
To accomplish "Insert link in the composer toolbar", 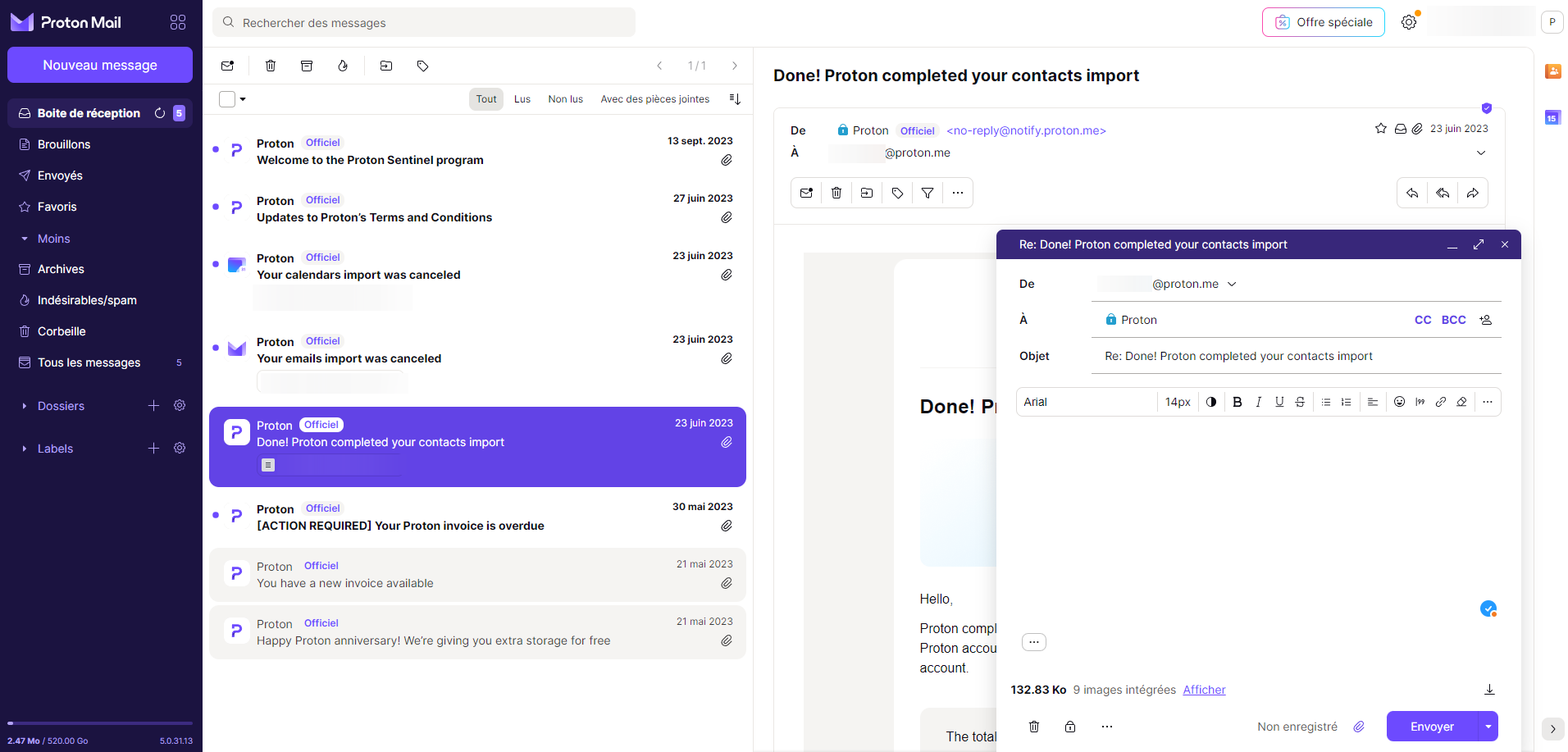I will [x=1441, y=402].
